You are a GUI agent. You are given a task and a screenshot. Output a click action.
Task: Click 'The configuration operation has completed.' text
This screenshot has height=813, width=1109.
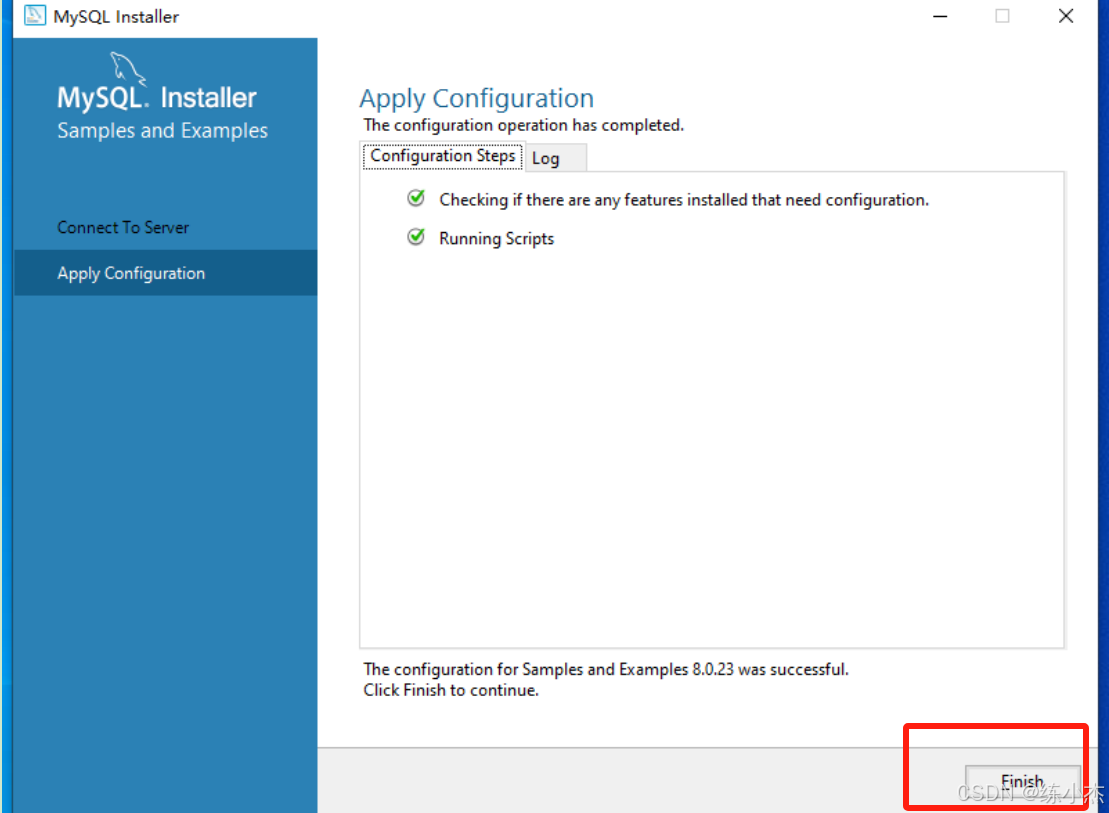tap(523, 125)
